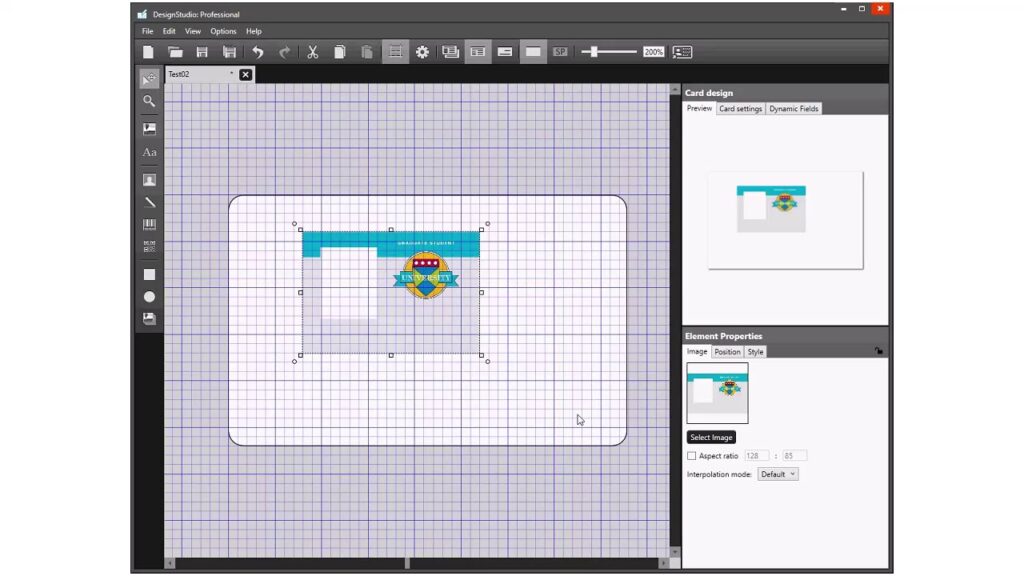Click the 200% zoom value field
The height and width of the screenshot is (576, 1024).
[x=653, y=52]
